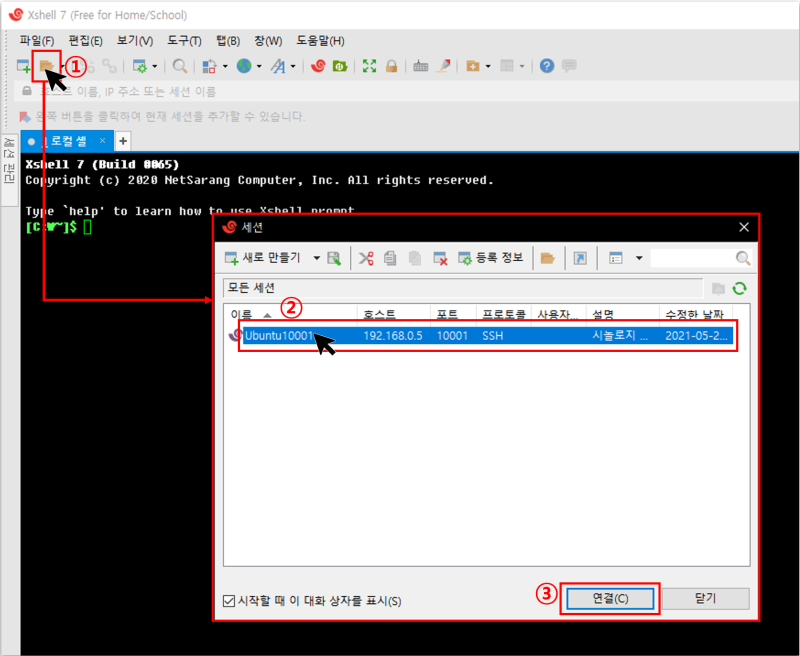Click the color scheme icon in main toolbar

tap(209, 66)
